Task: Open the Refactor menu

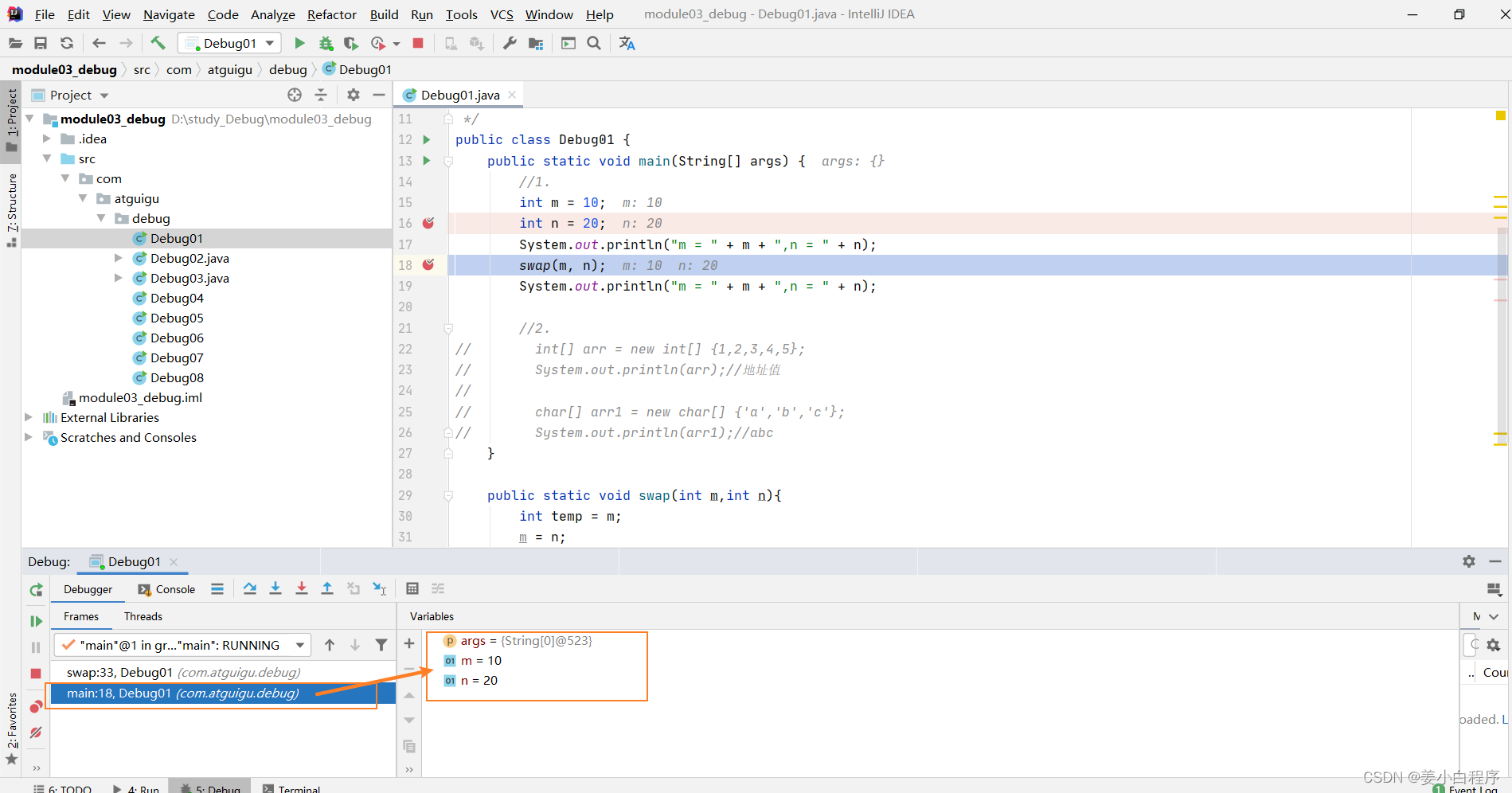Action: (x=331, y=14)
